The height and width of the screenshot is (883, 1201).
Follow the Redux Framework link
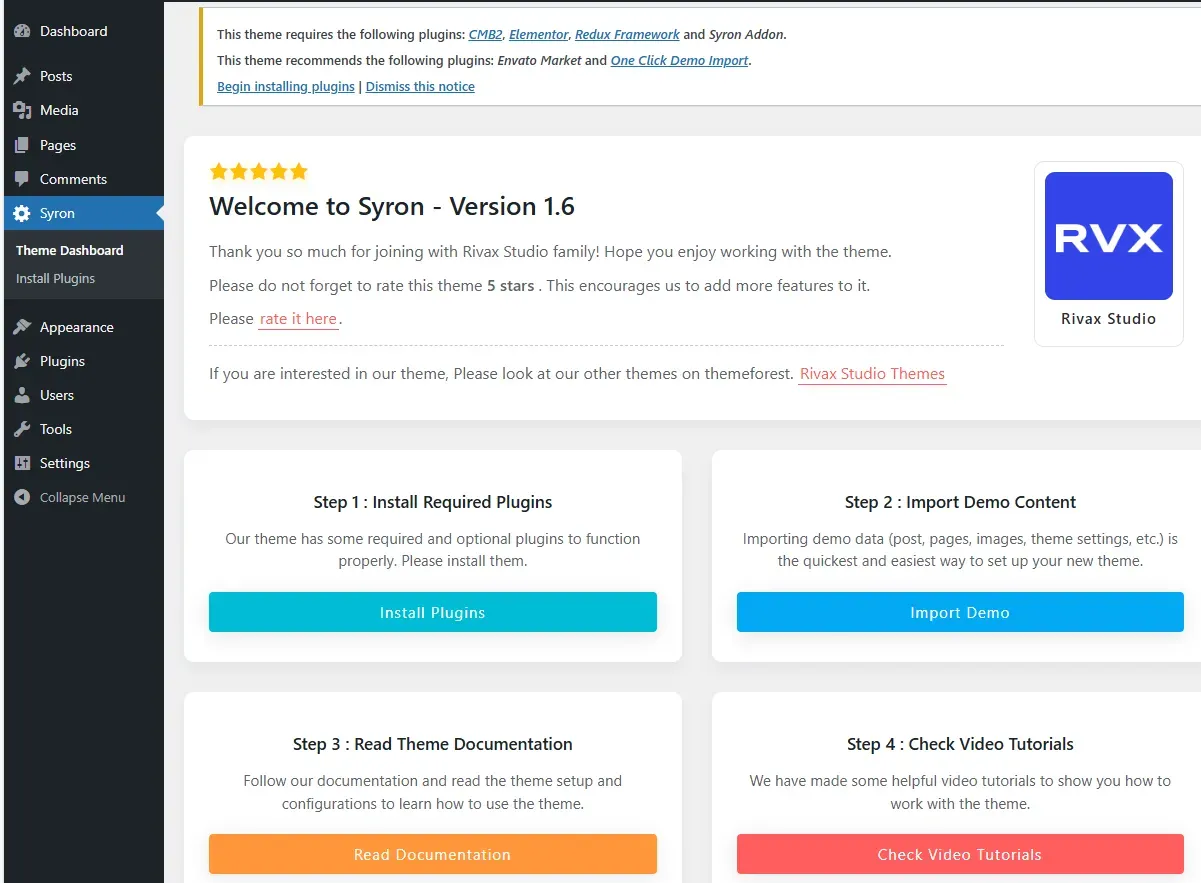(x=628, y=34)
